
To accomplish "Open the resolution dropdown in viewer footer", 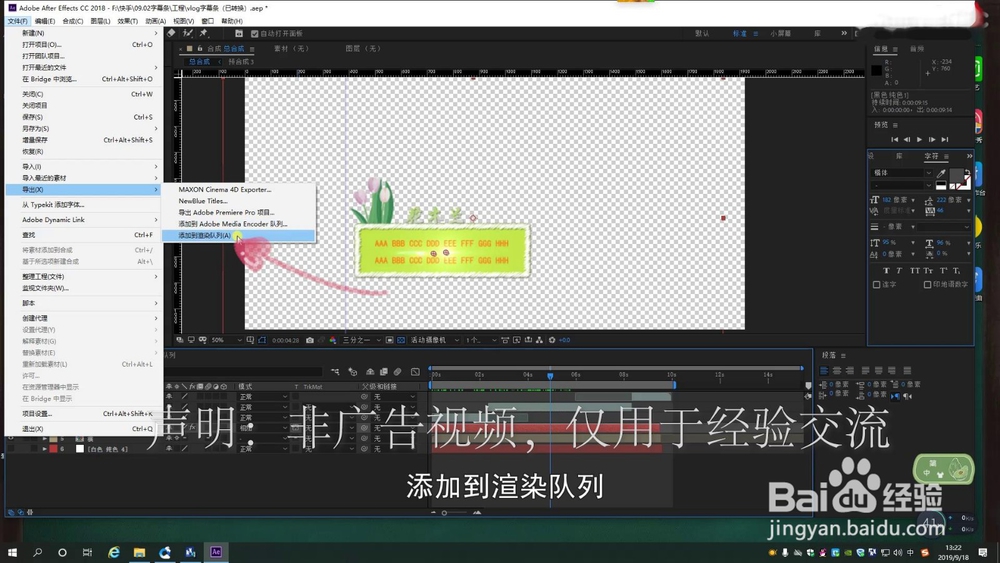I will point(362,340).
